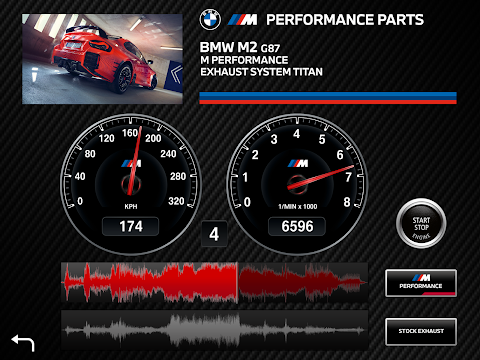Click the BMW M2 G87 title

coord(240,47)
